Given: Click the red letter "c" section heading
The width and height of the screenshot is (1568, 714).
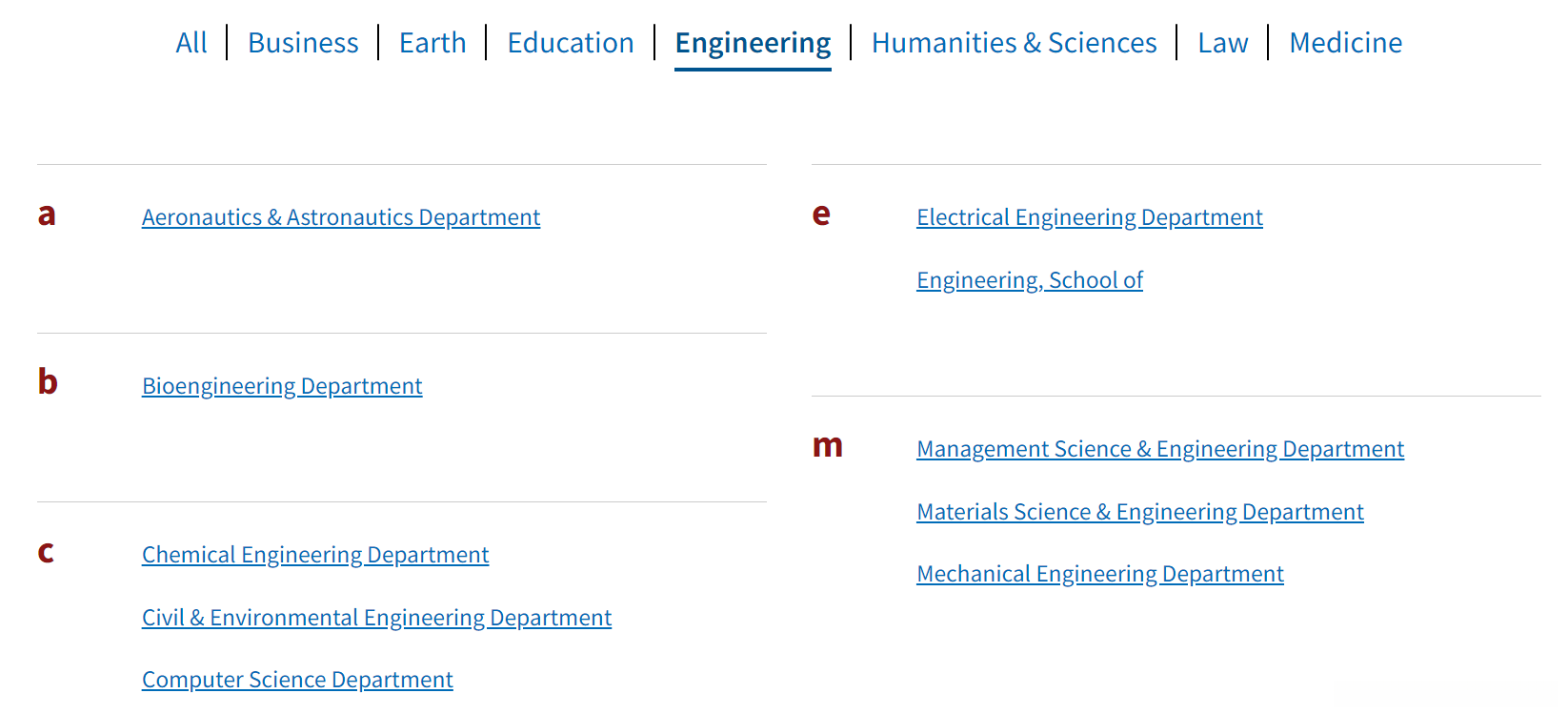Looking at the screenshot, I should (x=46, y=552).
